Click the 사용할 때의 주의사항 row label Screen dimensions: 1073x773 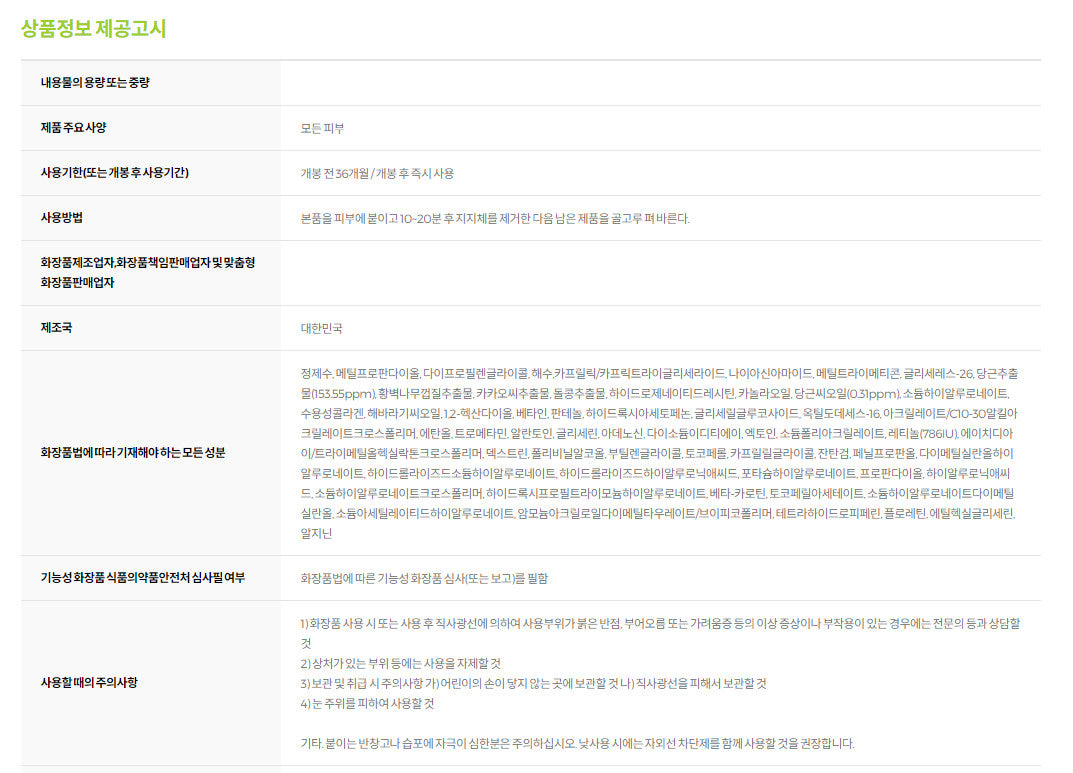click(x=89, y=683)
